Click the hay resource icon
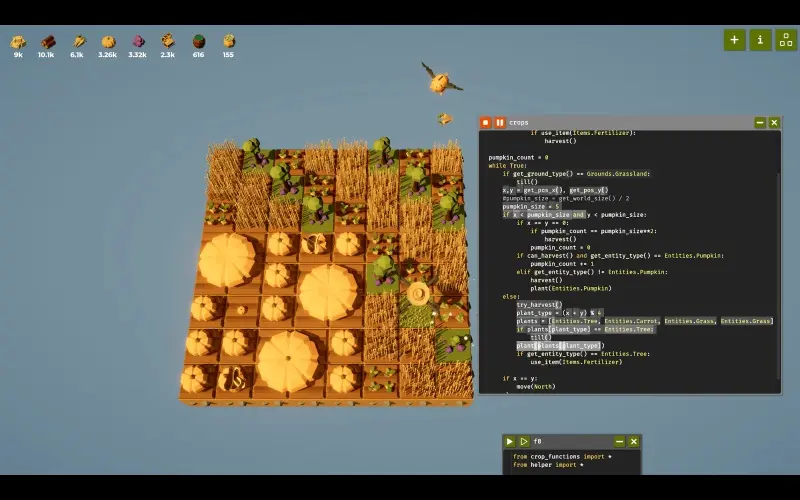This screenshot has width=800, height=500. pos(18,42)
